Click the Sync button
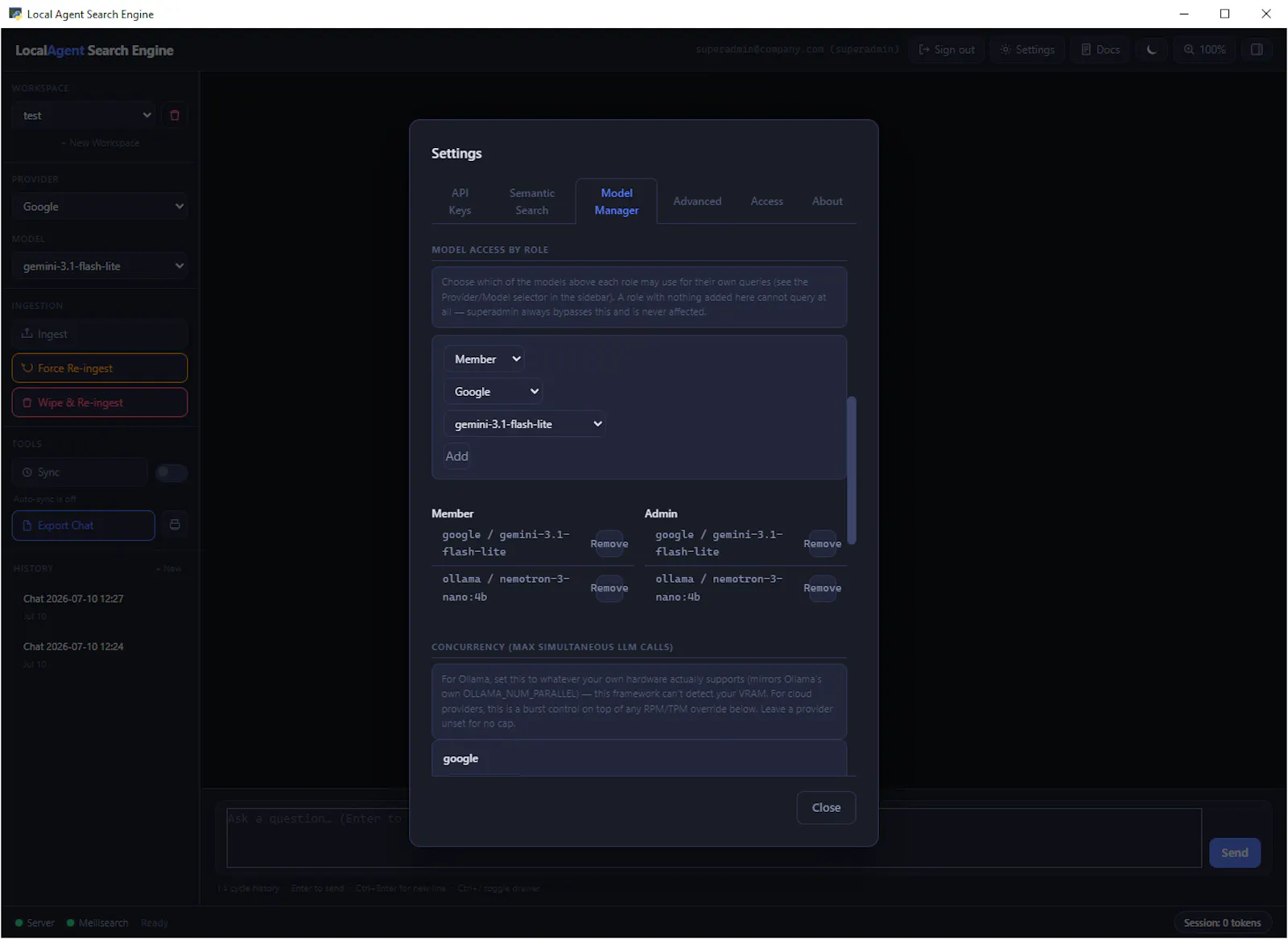 coord(80,473)
